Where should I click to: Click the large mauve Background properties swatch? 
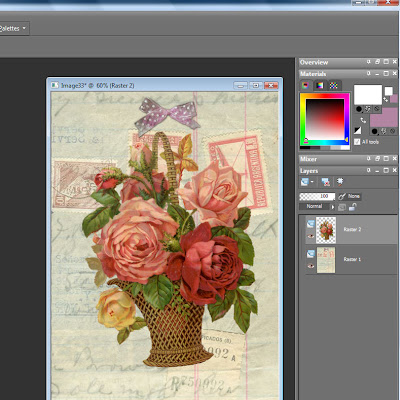click(x=384, y=119)
